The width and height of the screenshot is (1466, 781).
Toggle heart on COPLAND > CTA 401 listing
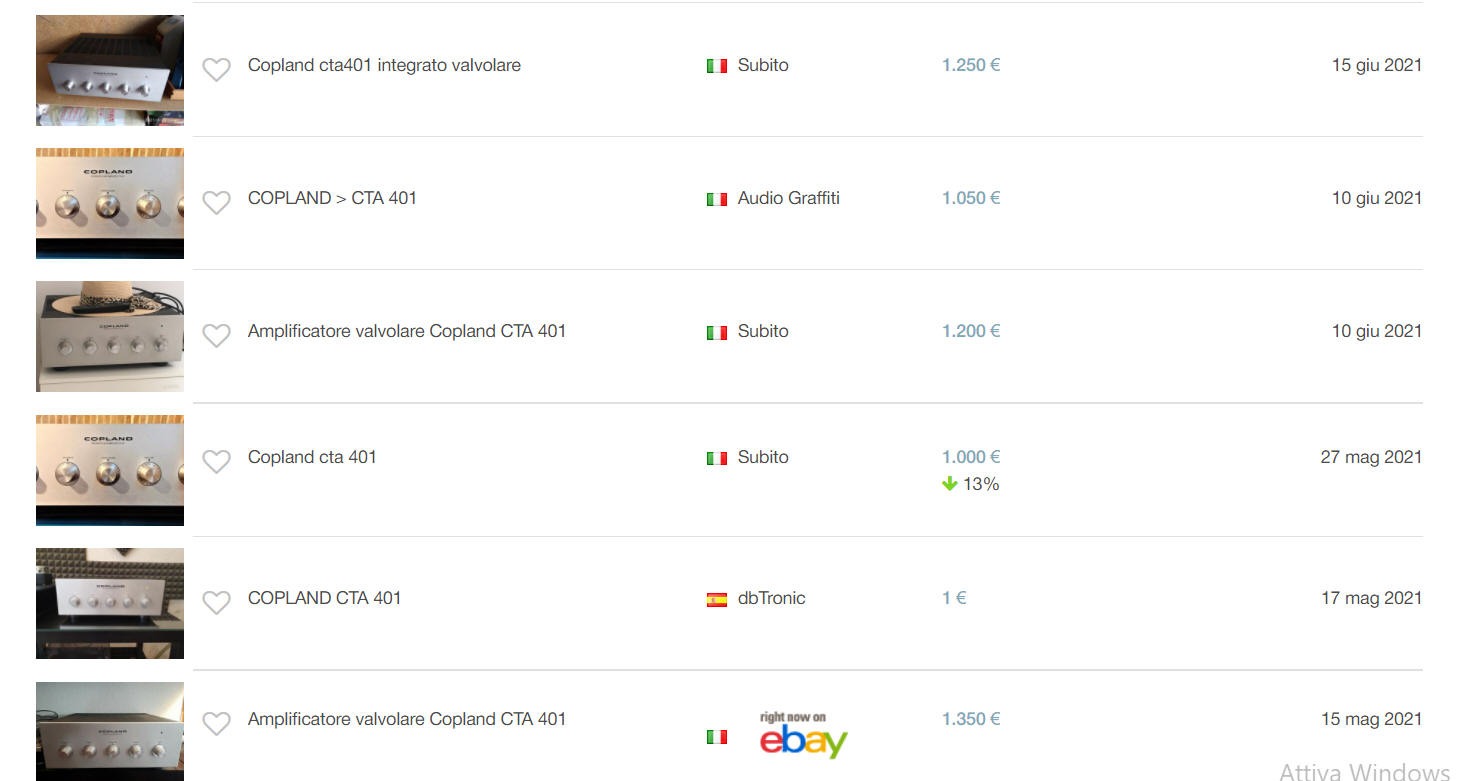(x=216, y=202)
